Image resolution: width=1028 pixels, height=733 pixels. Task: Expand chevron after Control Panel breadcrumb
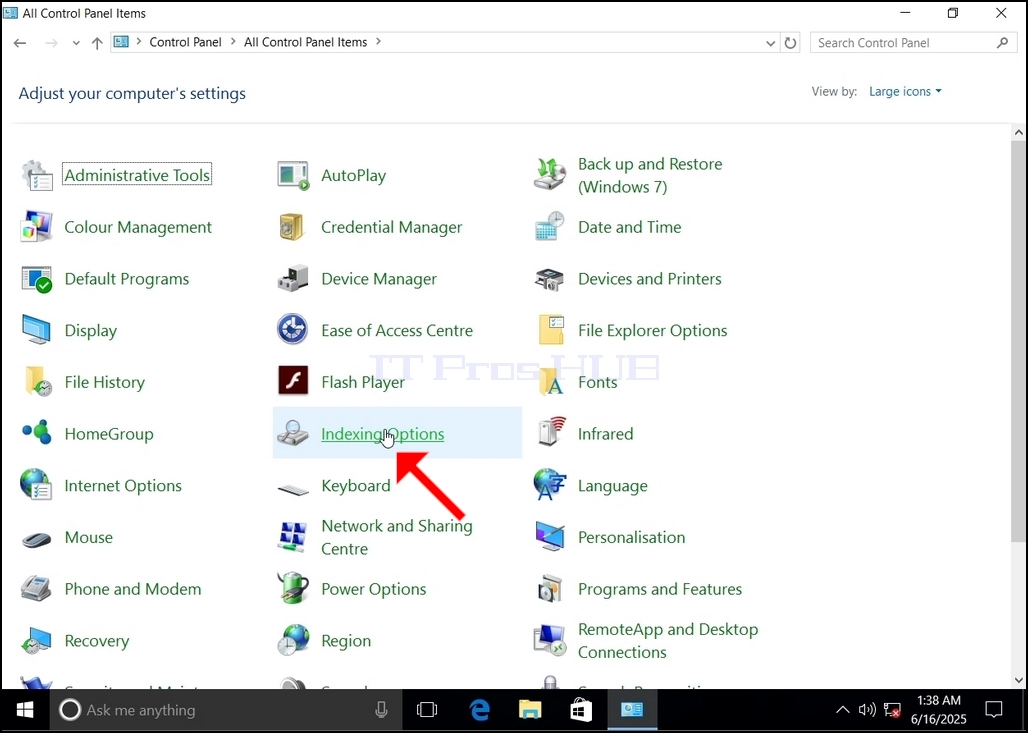tap(233, 42)
